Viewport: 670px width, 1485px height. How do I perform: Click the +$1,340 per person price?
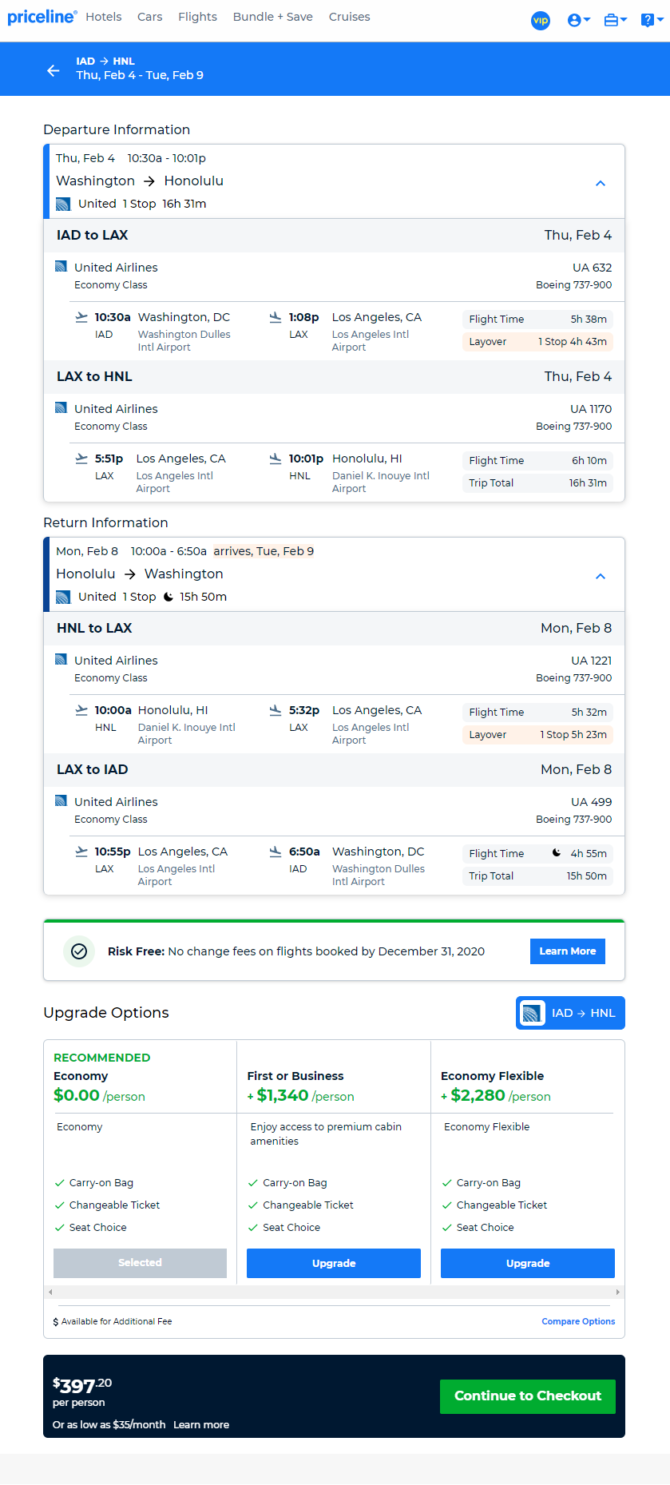click(x=301, y=1096)
